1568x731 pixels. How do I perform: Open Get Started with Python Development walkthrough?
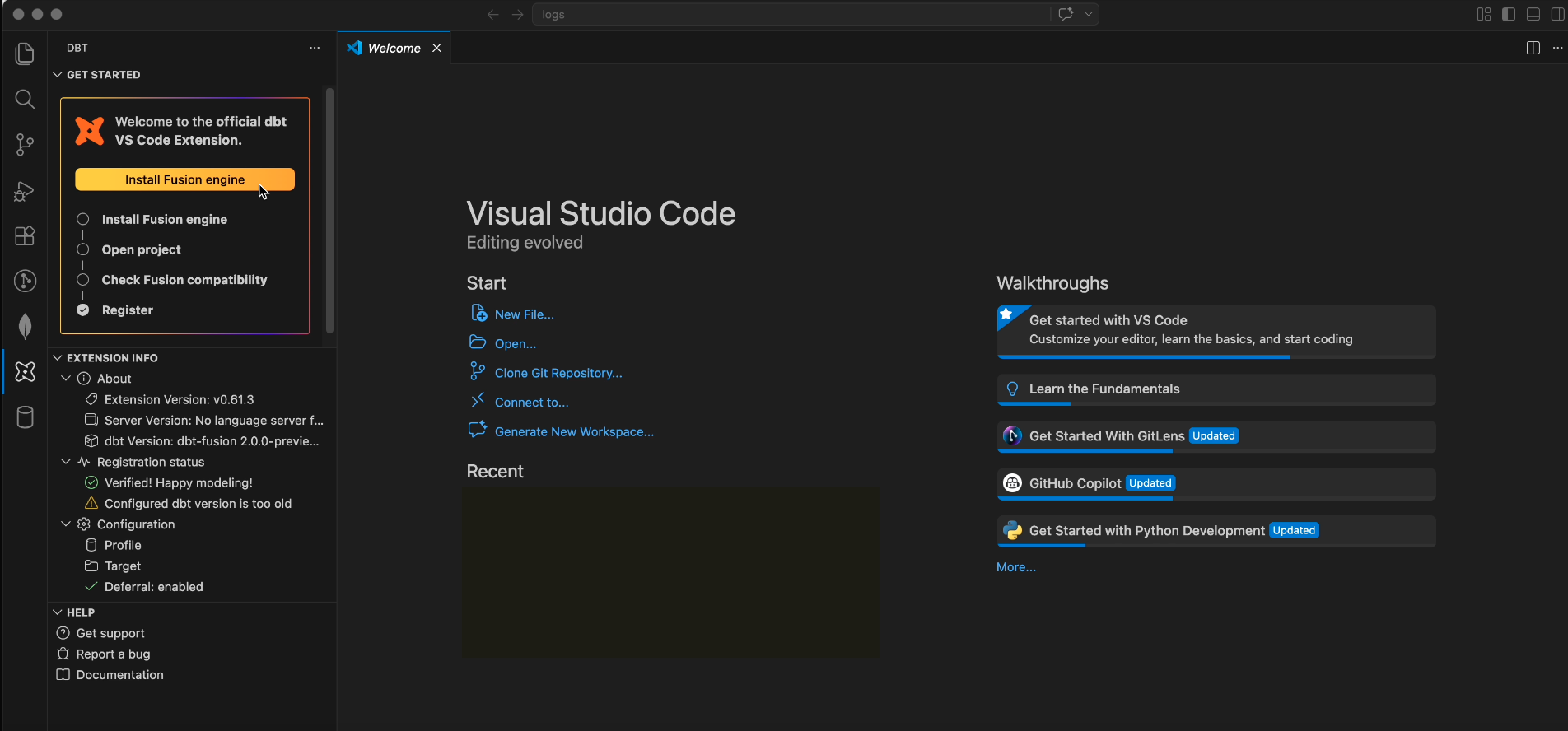tap(1216, 531)
